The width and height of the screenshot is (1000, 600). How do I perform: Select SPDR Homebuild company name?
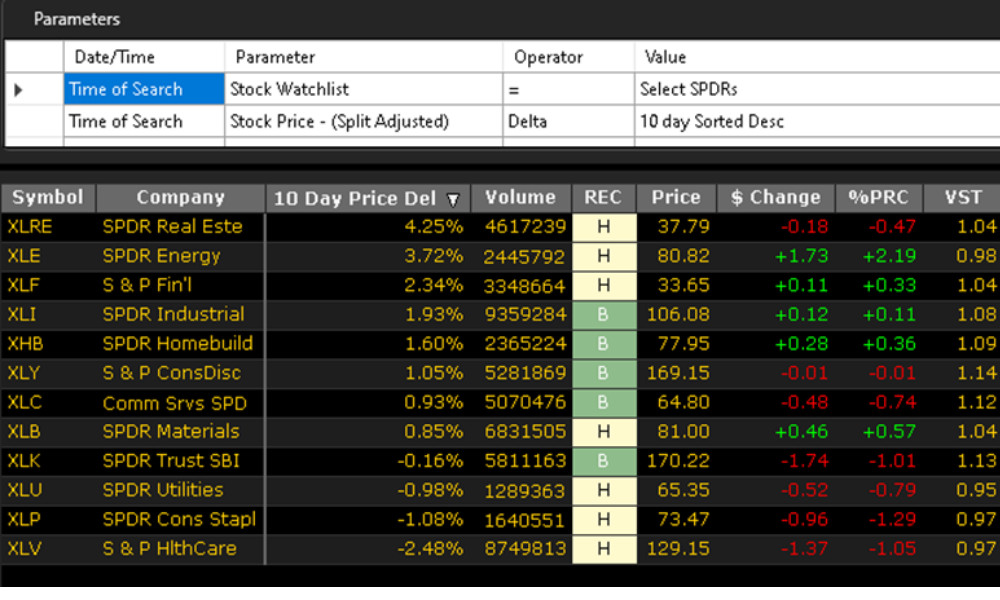[x=178, y=344]
